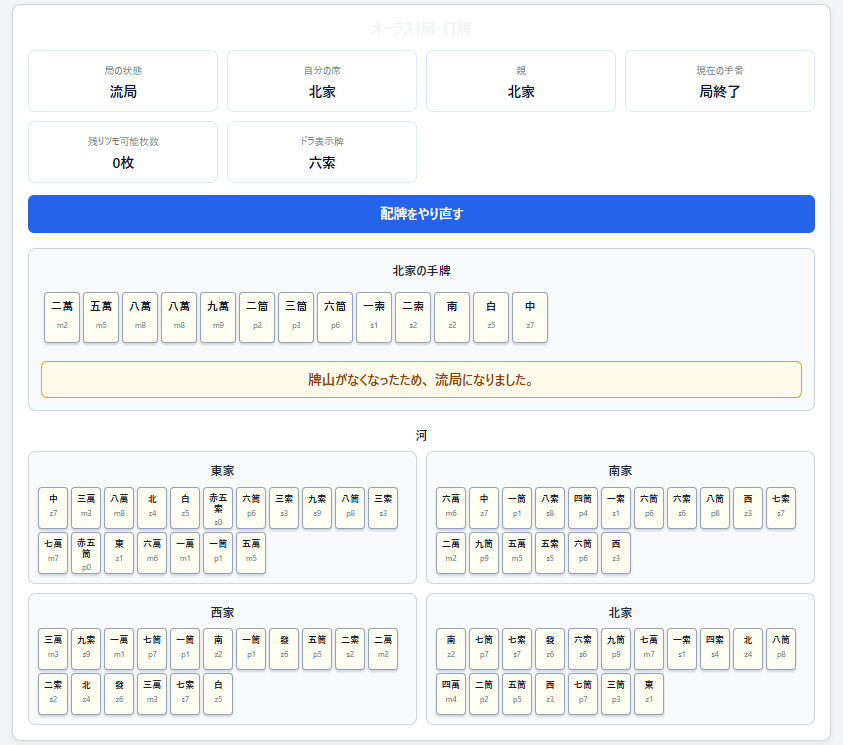Viewport: 843px width, 745px height.
Task: Click the 一萬 tile in 西家's river
Action: (x=119, y=649)
